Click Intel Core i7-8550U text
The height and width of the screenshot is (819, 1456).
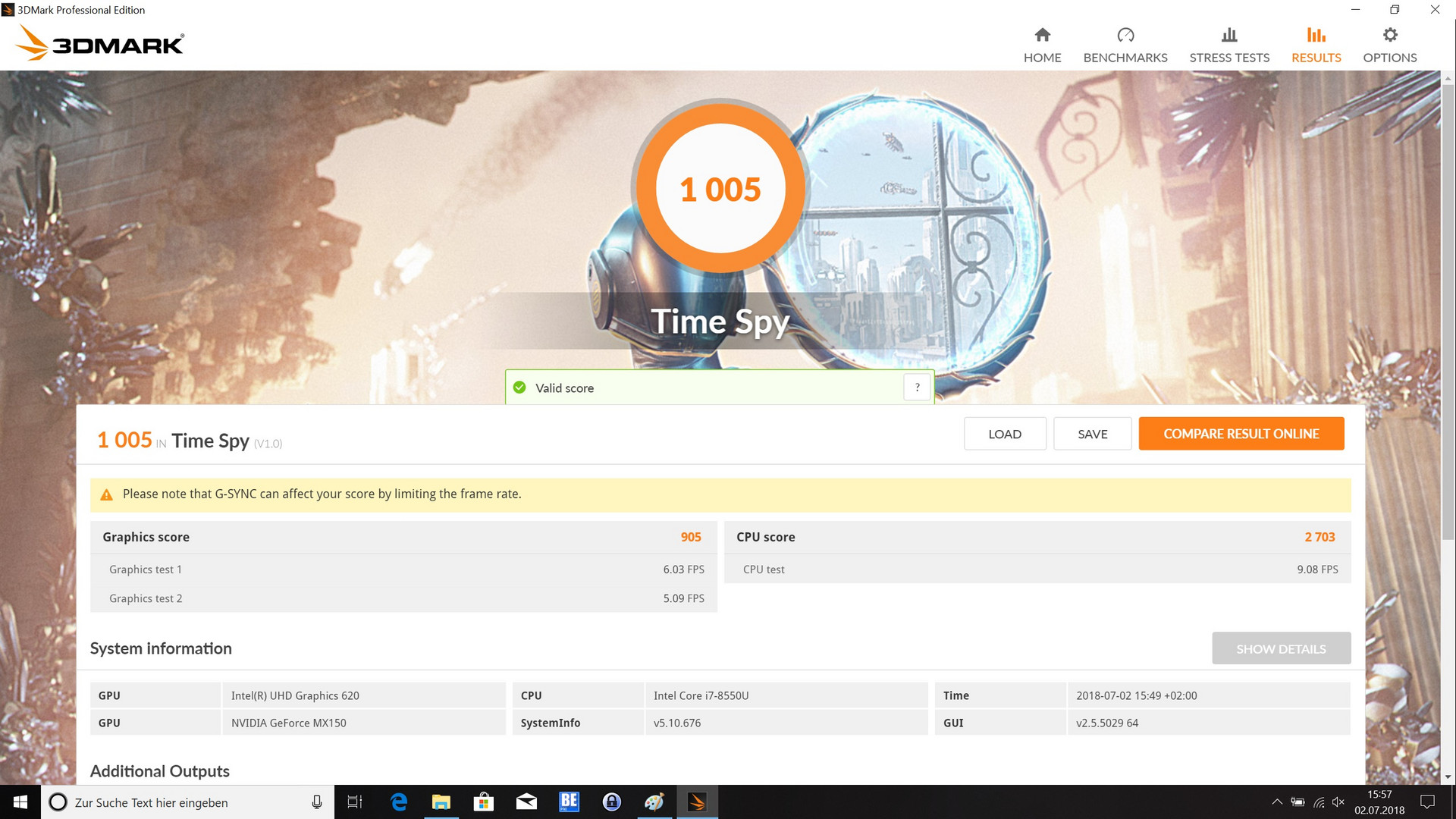[701, 695]
